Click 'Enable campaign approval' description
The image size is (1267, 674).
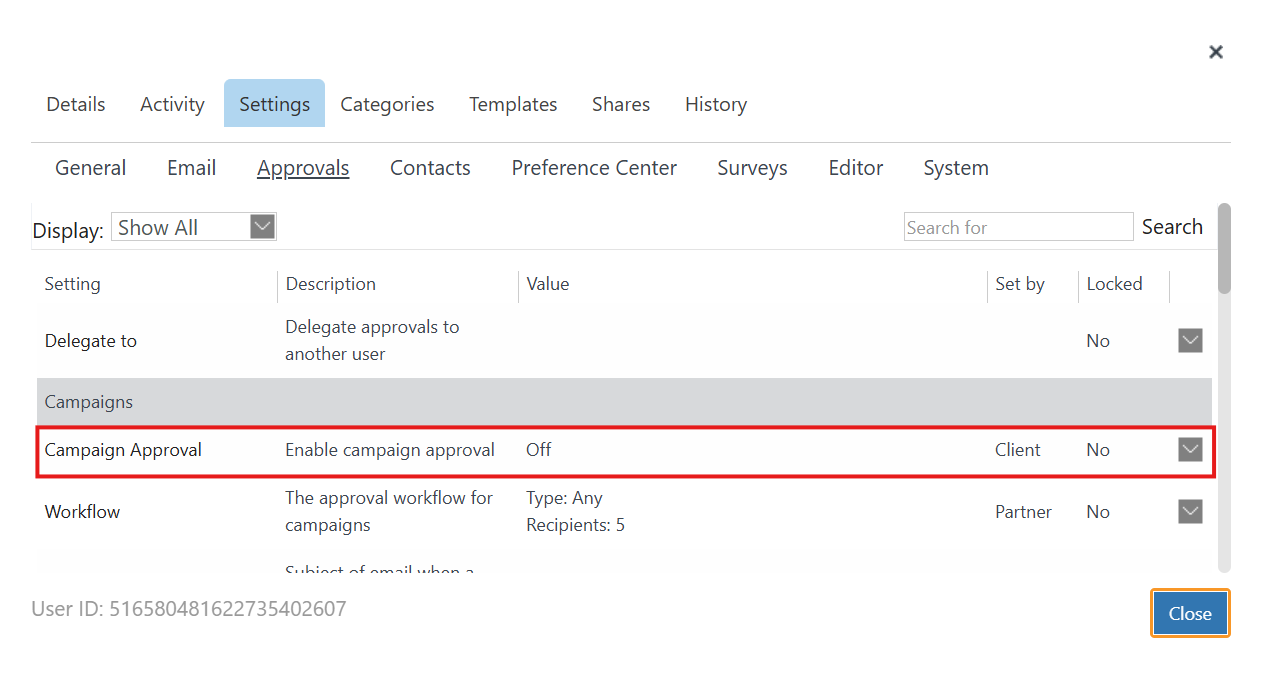390,450
